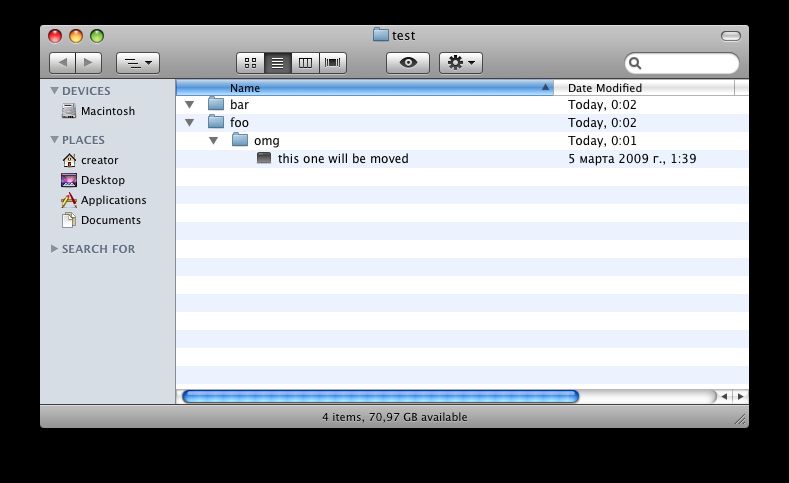789x483 pixels.
Task: Click the scroll left arrow
Action: click(x=724, y=396)
